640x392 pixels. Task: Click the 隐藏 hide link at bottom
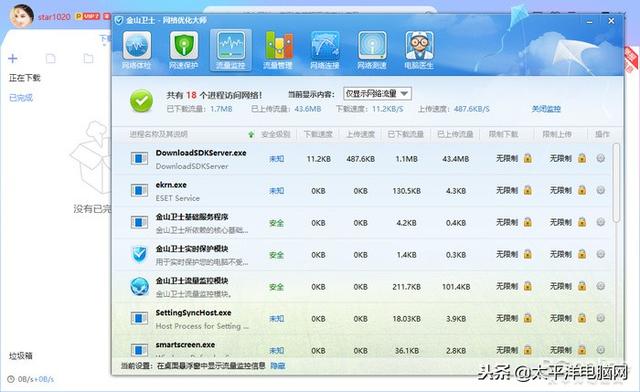(278, 366)
